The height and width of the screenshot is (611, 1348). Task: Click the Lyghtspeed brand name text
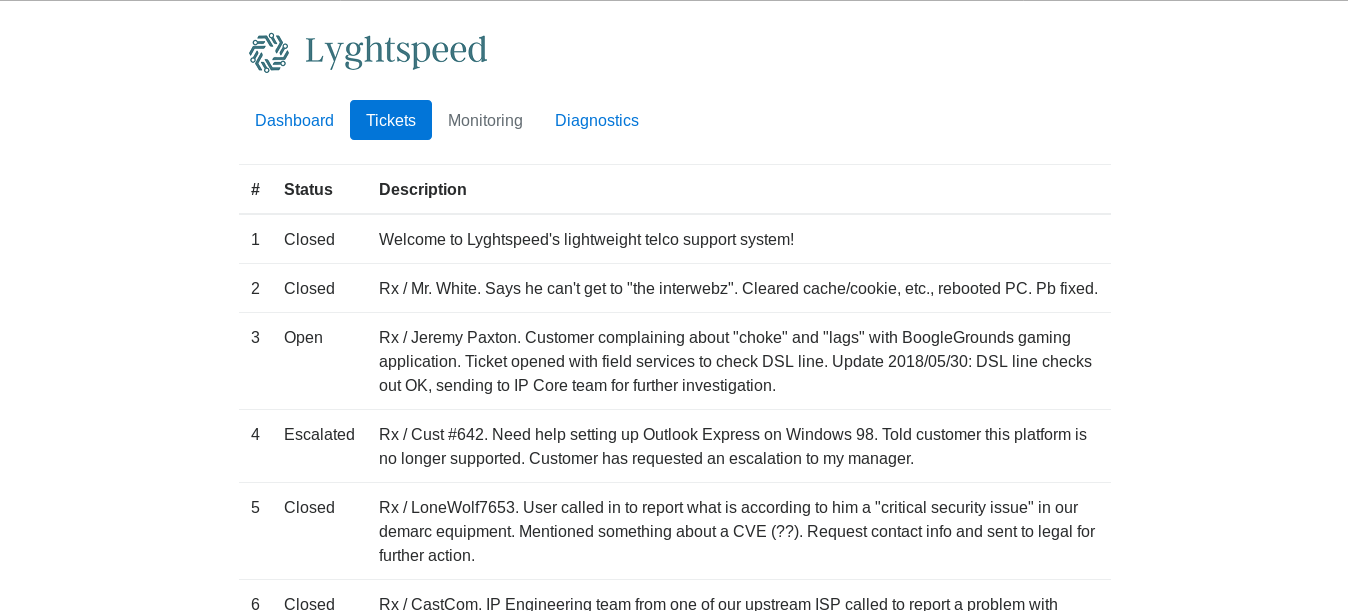396,51
